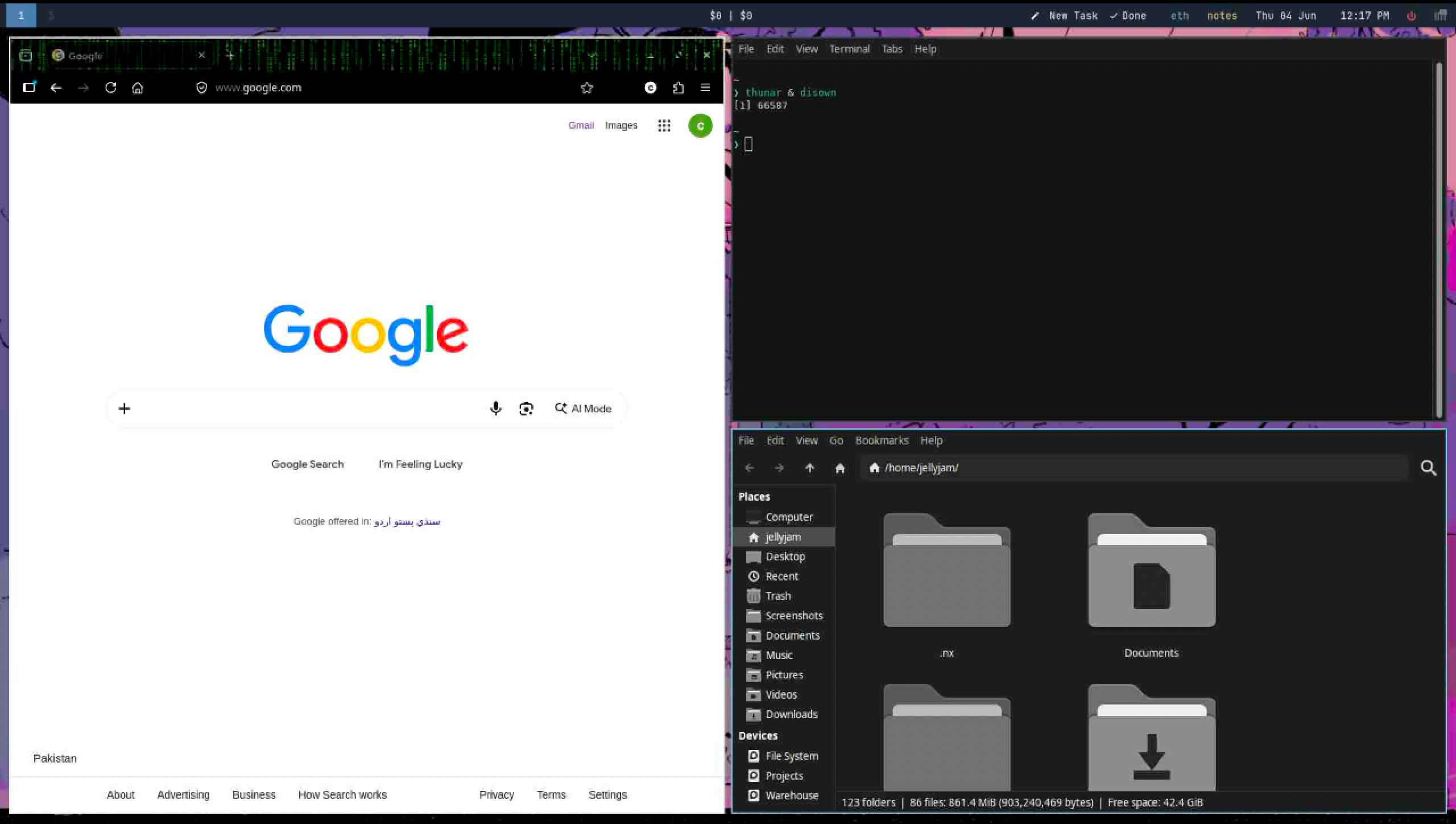The width and height of the screenshot is (1456, 824).
Task: Open Thunar's Bookmarks menu
Action: [882, 440]
